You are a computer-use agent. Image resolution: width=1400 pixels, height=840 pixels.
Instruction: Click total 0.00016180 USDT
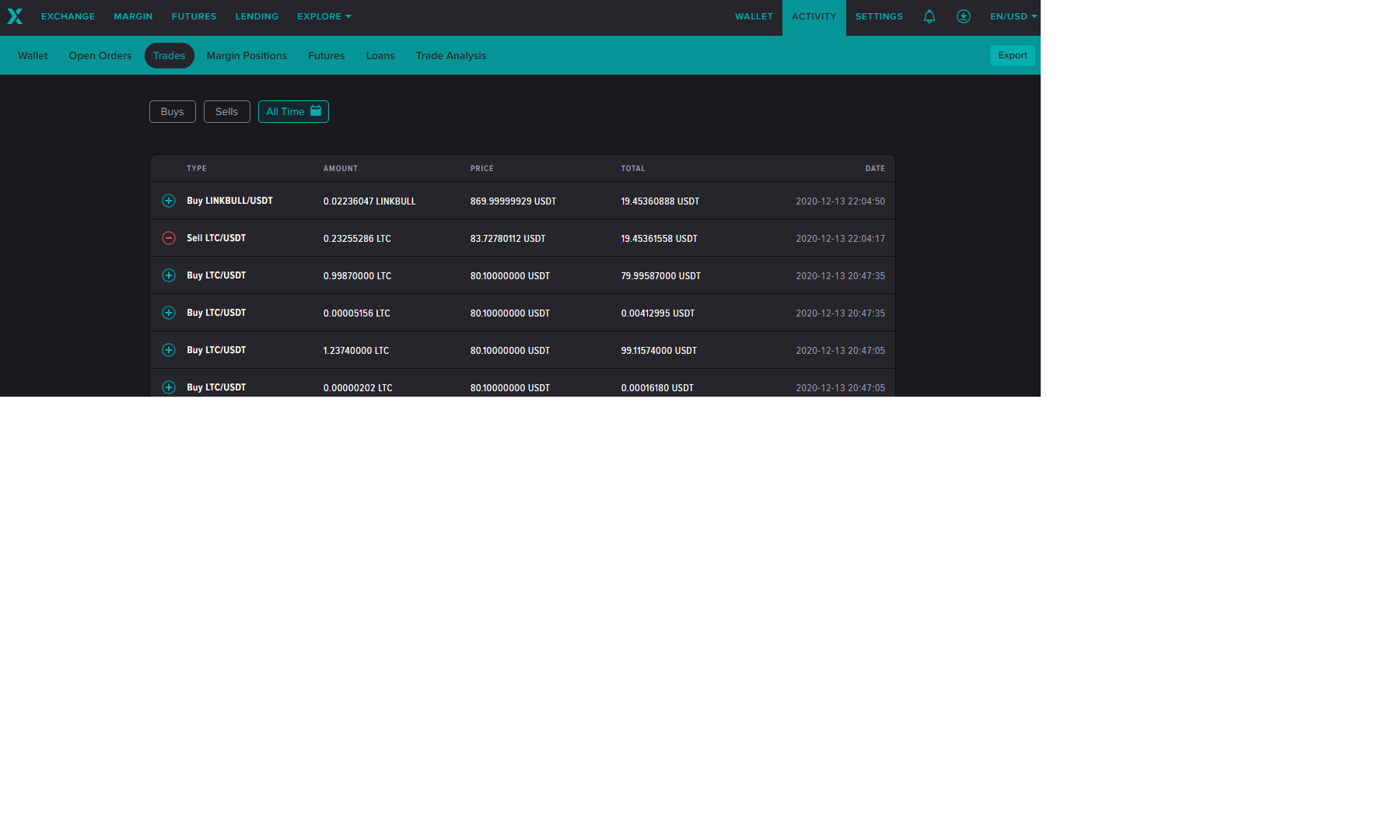(x=657, y=387)
